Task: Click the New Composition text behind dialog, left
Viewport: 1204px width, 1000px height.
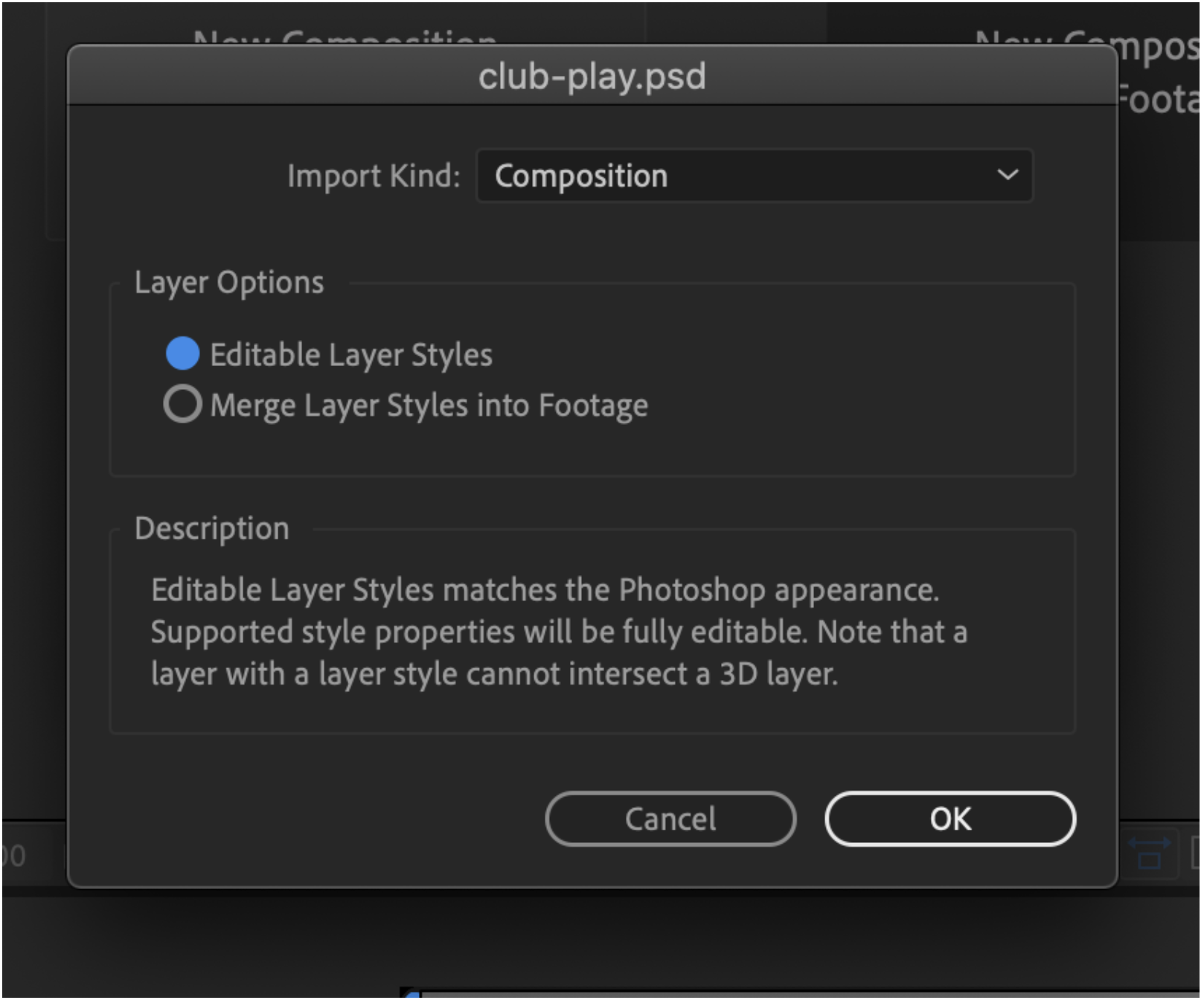Action: point(345,37)
